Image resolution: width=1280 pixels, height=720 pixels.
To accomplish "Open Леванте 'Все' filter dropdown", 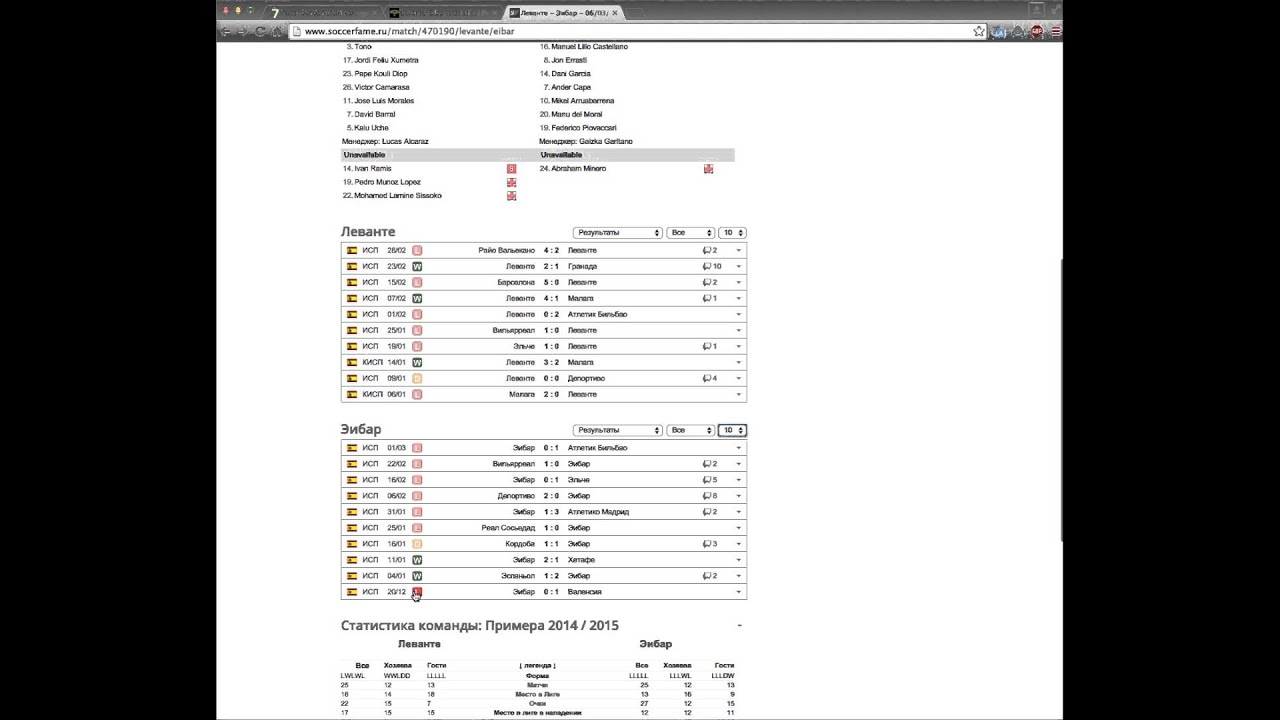I will tap(690, 233).
